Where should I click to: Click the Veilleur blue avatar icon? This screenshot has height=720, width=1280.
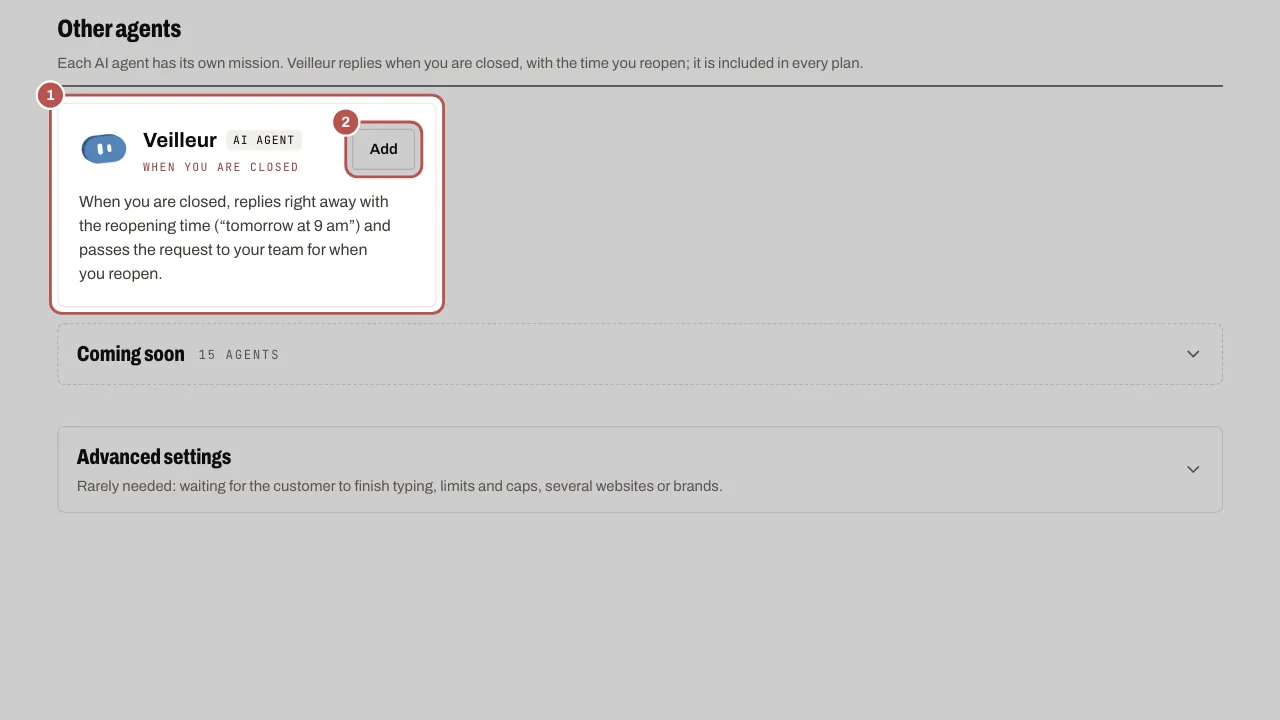coord(104,149)
